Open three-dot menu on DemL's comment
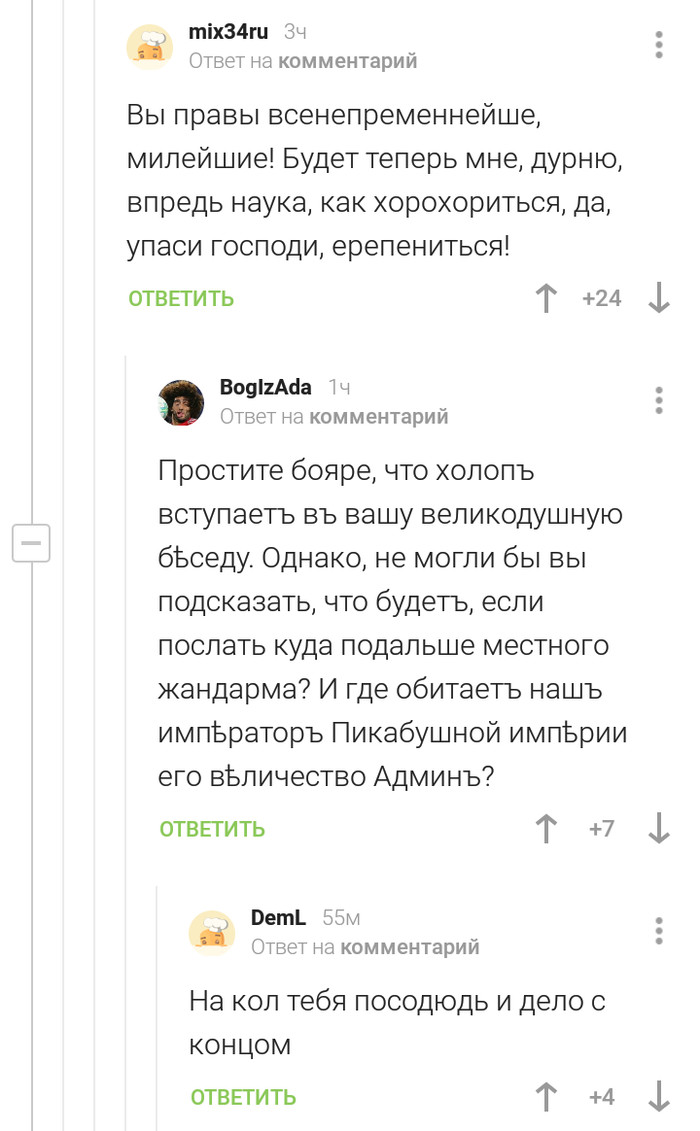Screen dimensions: 700x1131 point(659,930)
